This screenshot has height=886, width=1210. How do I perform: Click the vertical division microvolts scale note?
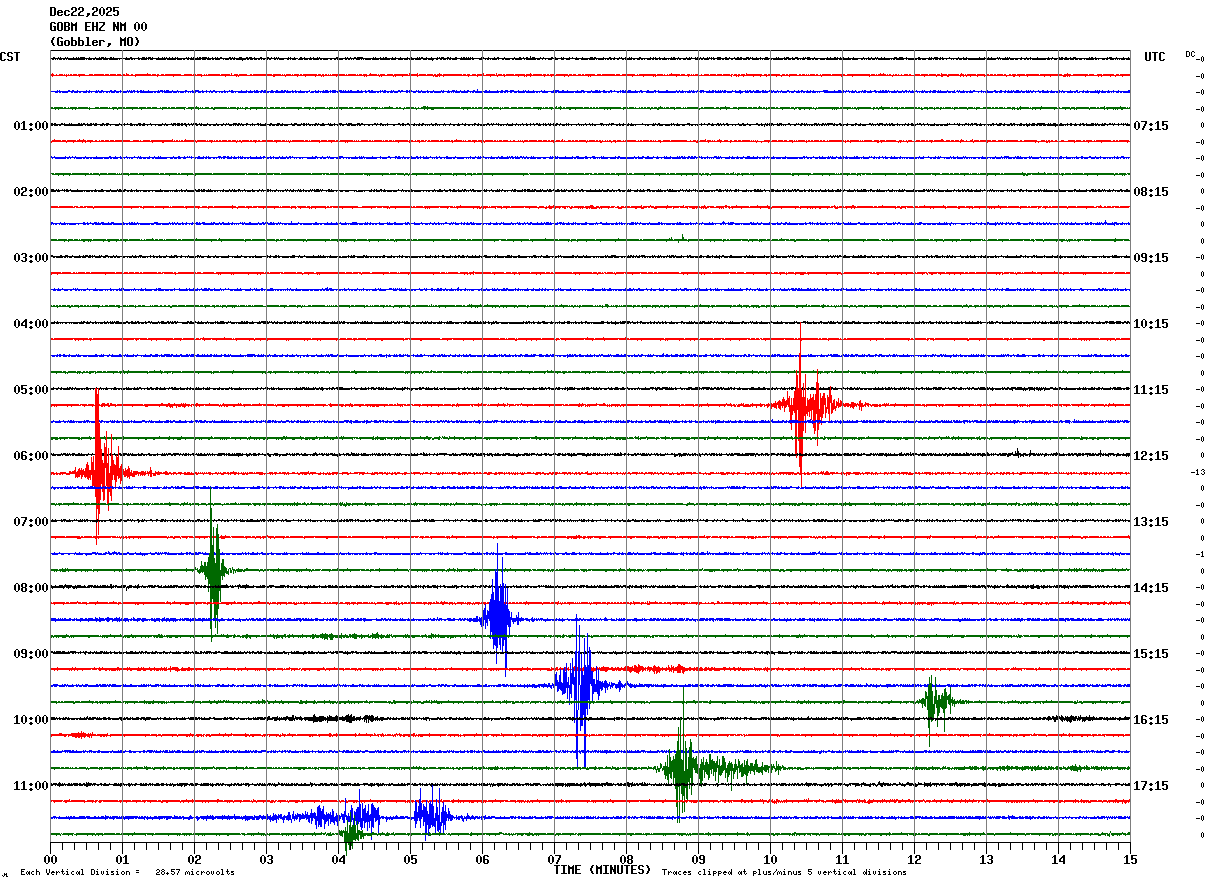pos(127,872)
